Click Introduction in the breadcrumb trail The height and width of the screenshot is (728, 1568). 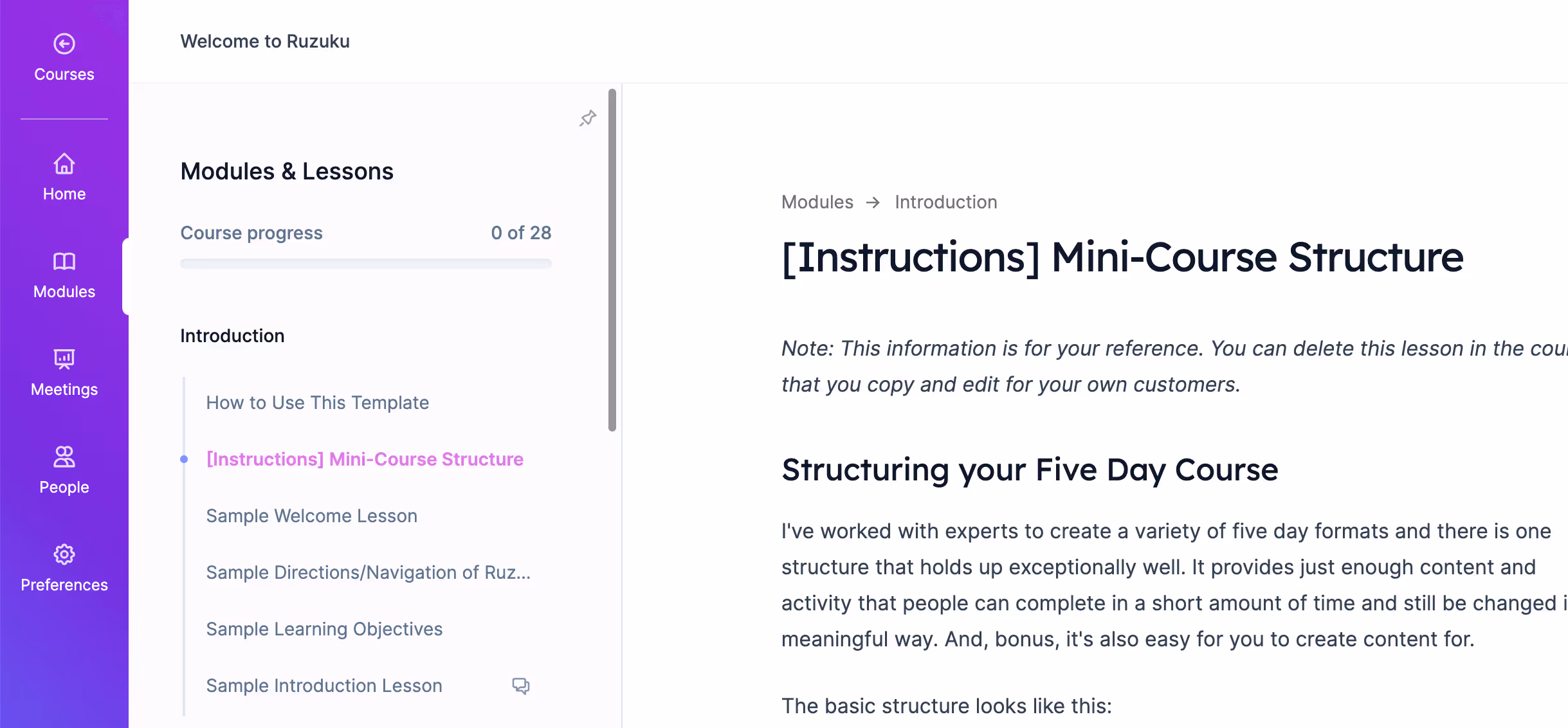pyautogui.click(x=945, y=201)
